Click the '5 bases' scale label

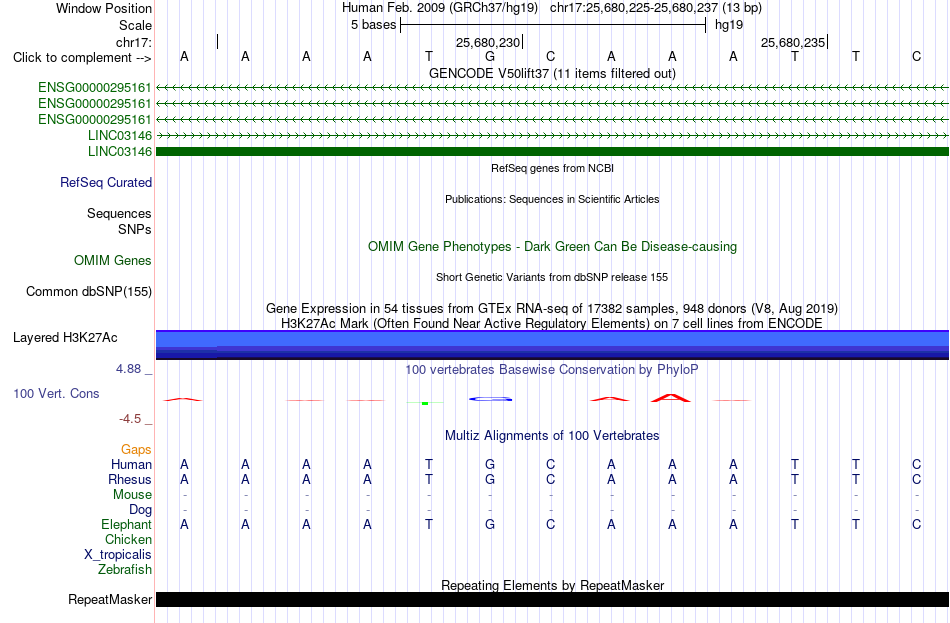373,25
